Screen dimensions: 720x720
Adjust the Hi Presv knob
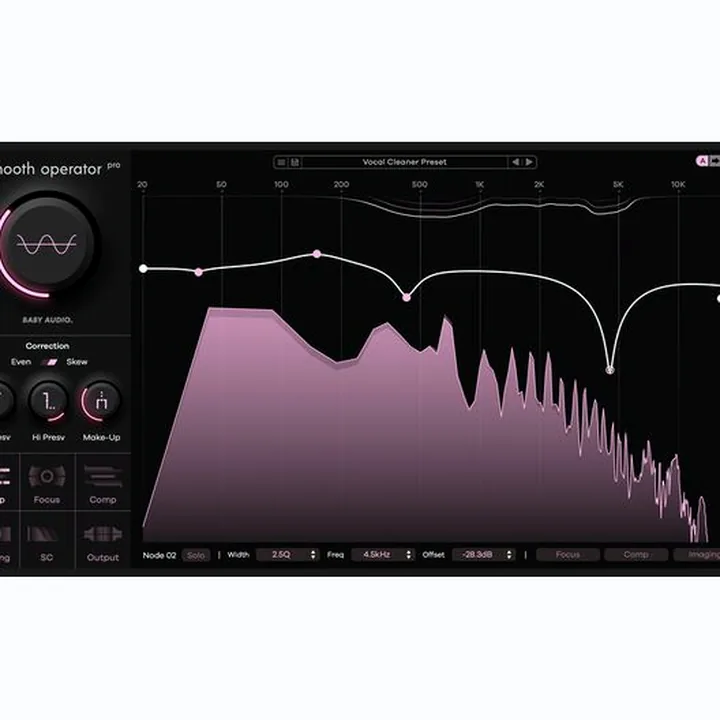(48, 401)
